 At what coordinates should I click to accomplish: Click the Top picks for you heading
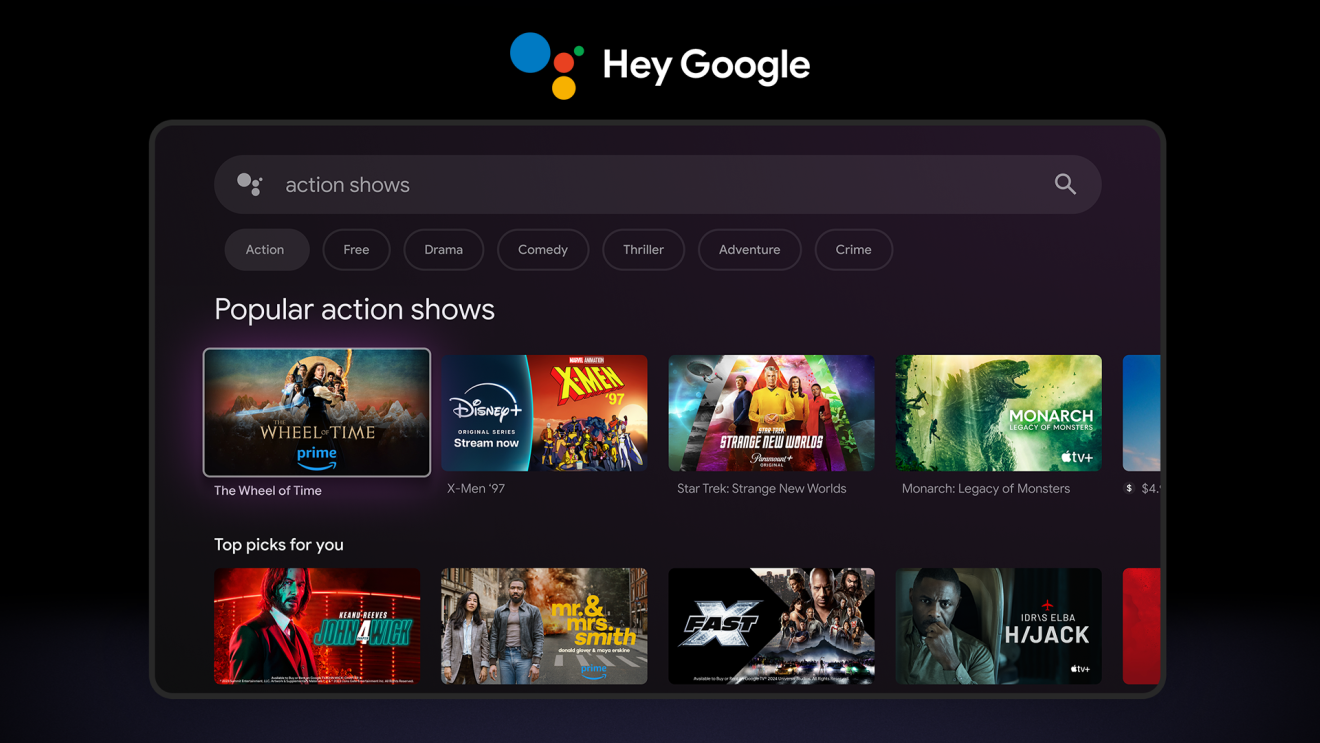point(279,545)
